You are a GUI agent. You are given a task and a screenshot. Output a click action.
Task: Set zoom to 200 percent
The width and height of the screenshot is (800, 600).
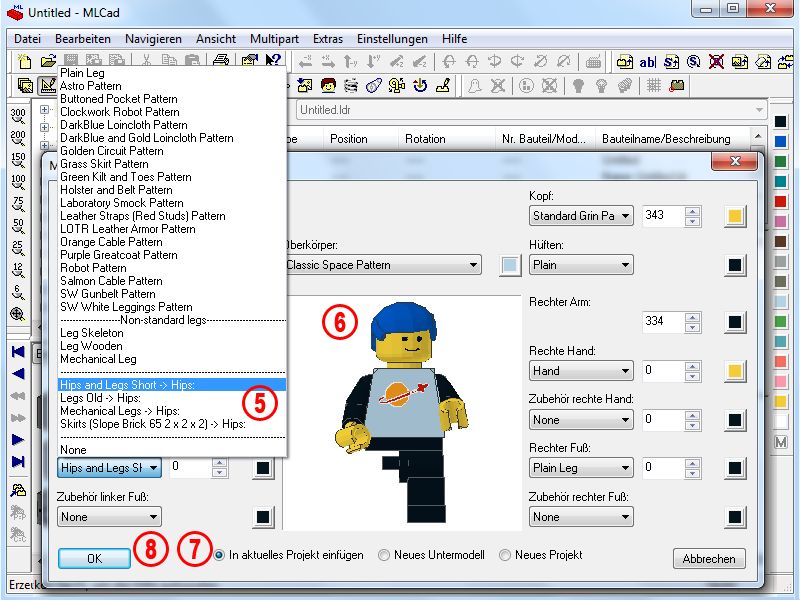coord(18,138)
